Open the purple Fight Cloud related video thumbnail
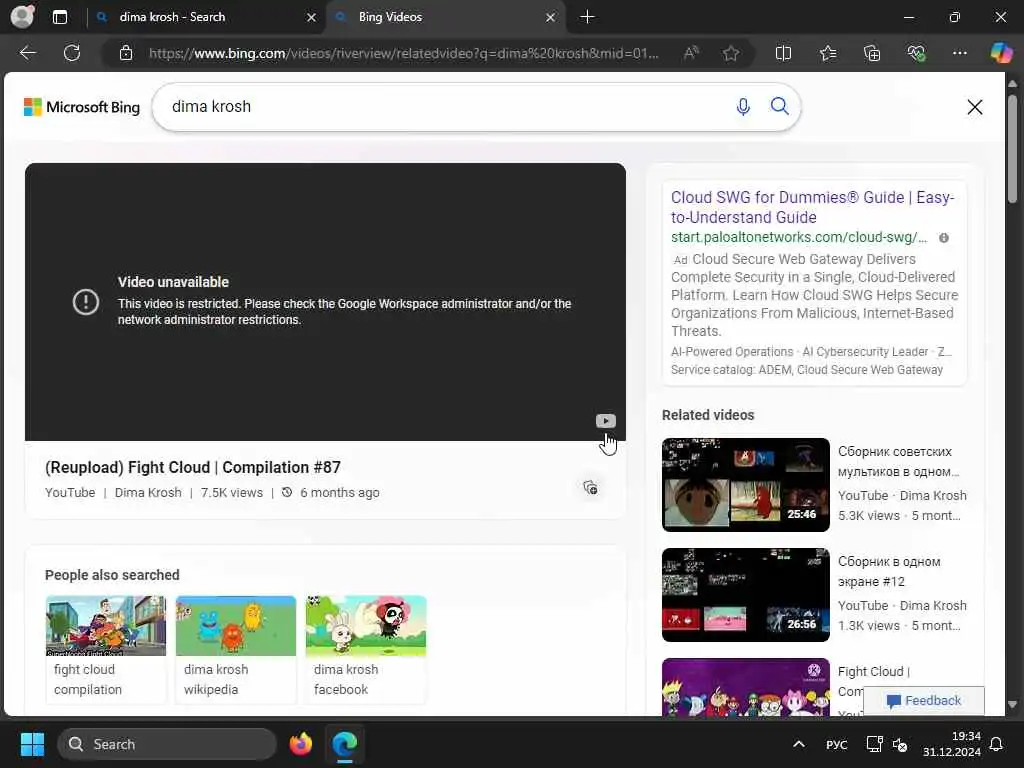Screen dimensions: 1024x768 [x=745, y=687]
